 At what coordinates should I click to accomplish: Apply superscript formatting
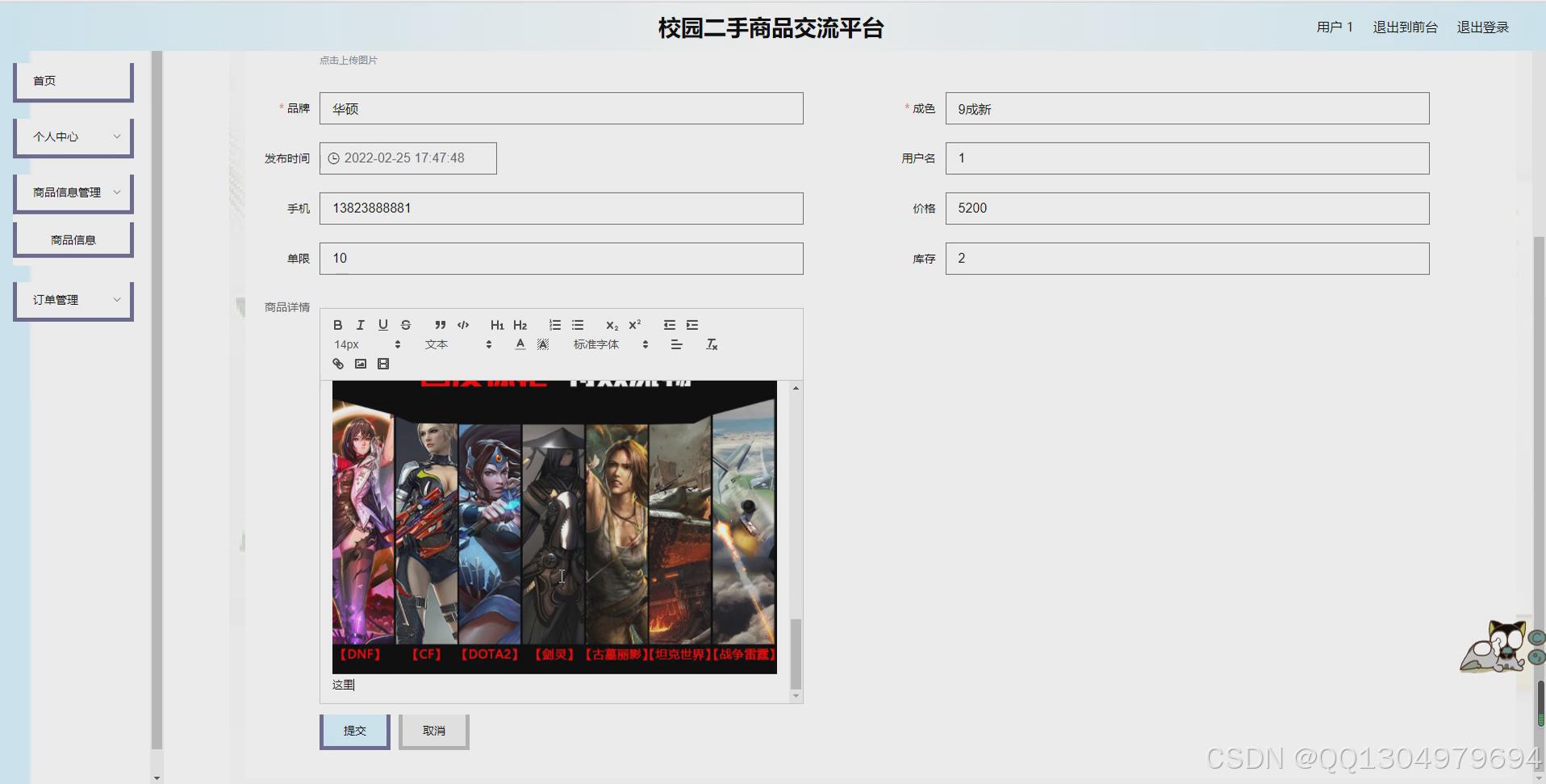tap(634, 325)
